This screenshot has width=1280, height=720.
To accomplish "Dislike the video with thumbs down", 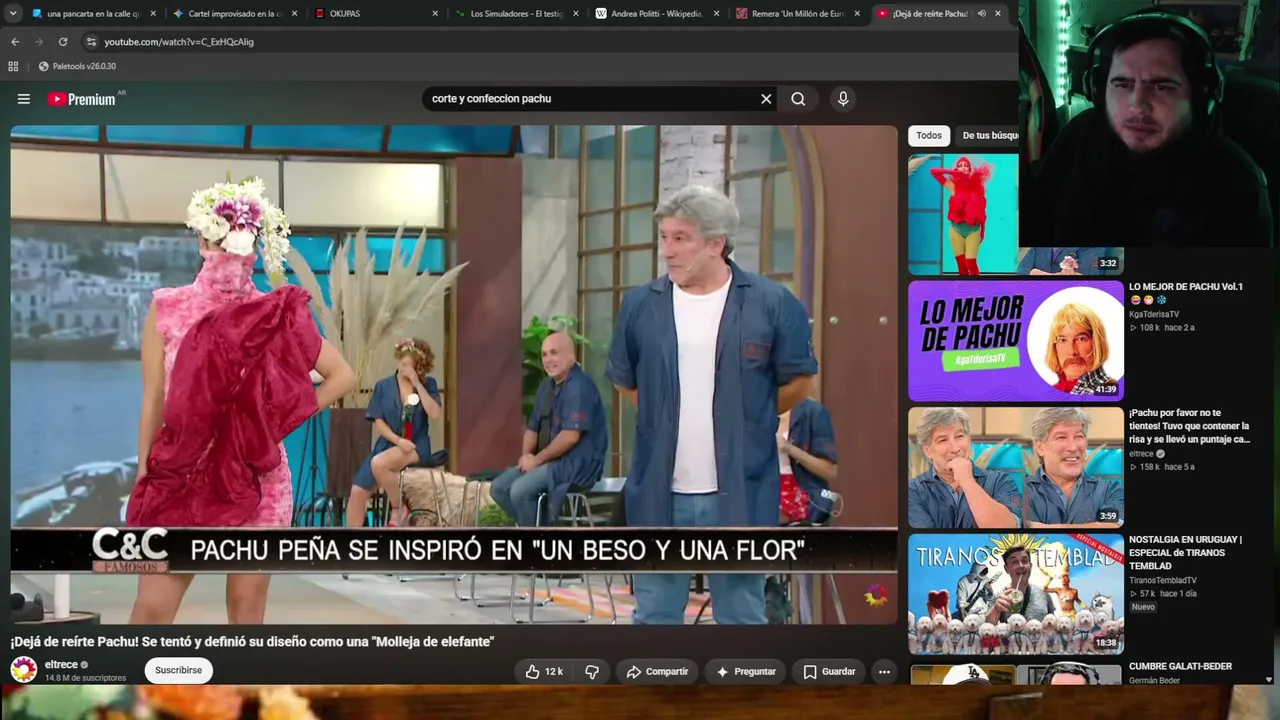I will click(x=591, y=672).
